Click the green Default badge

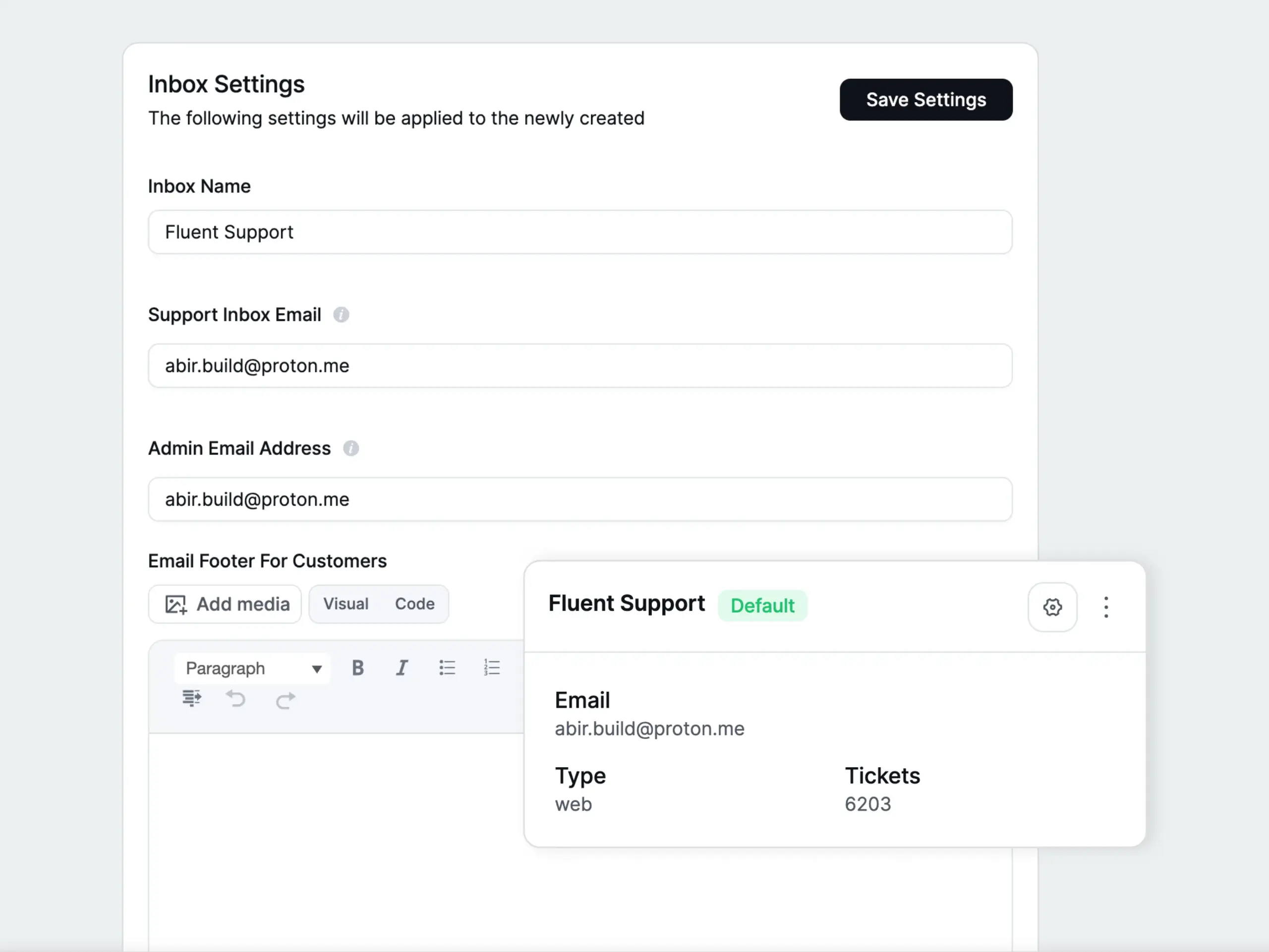[762, 606]
